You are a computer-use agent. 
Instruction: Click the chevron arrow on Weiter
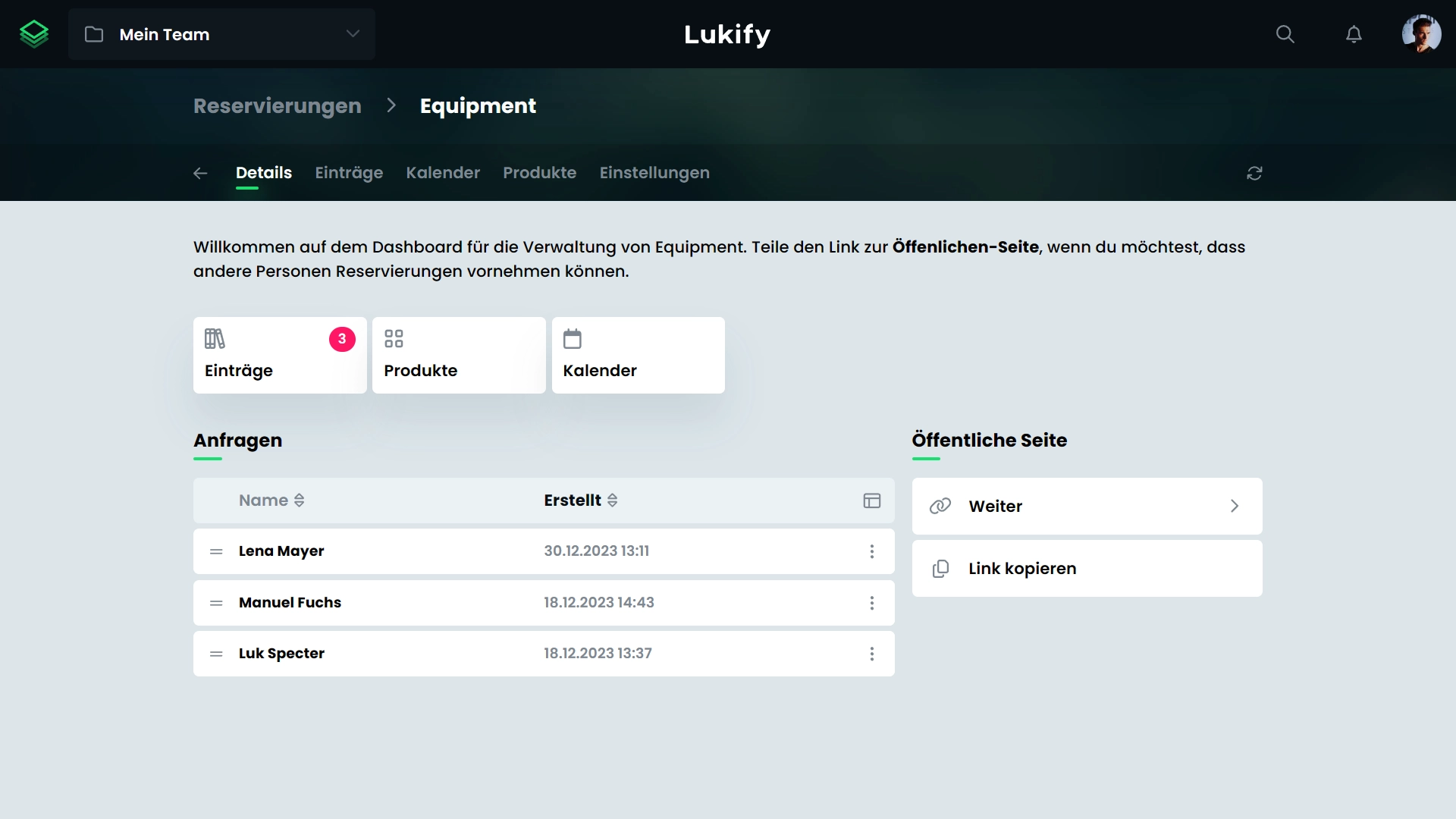tap(1235, 506)
